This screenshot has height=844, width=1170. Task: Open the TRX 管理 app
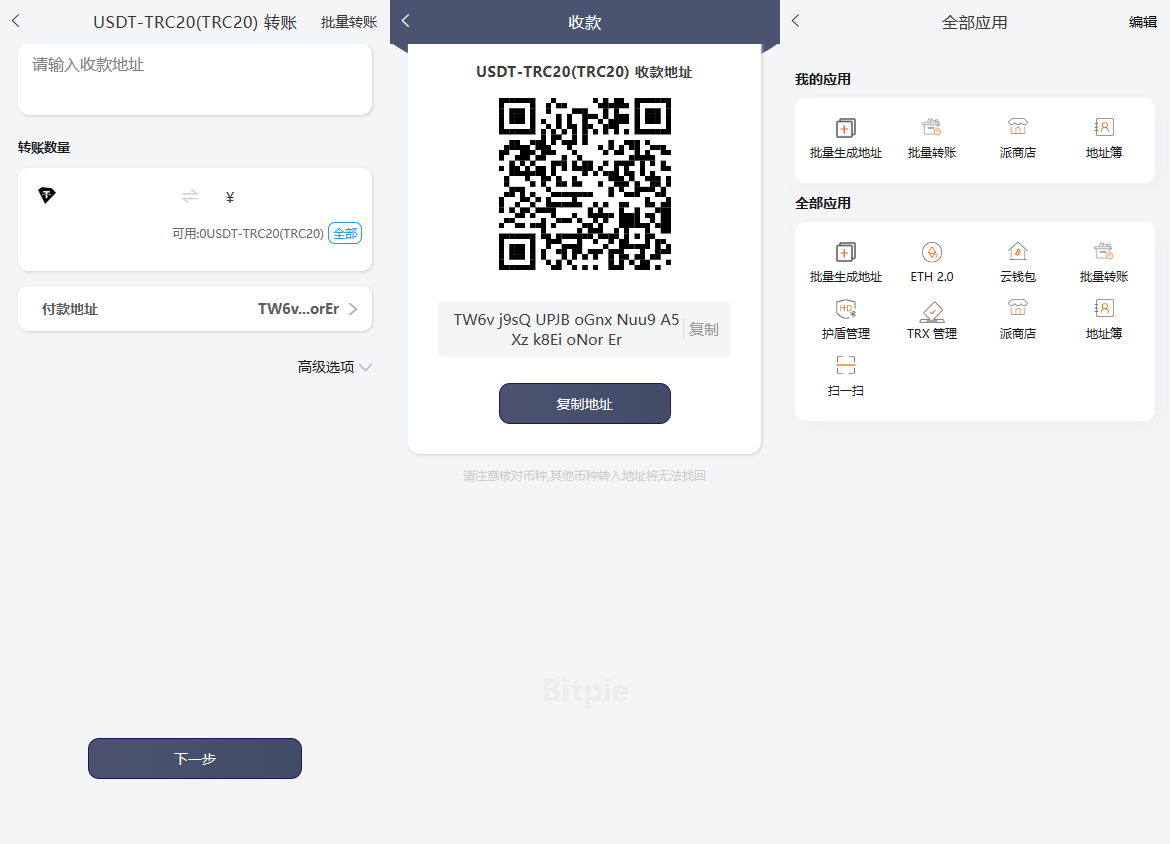point(932,319)
